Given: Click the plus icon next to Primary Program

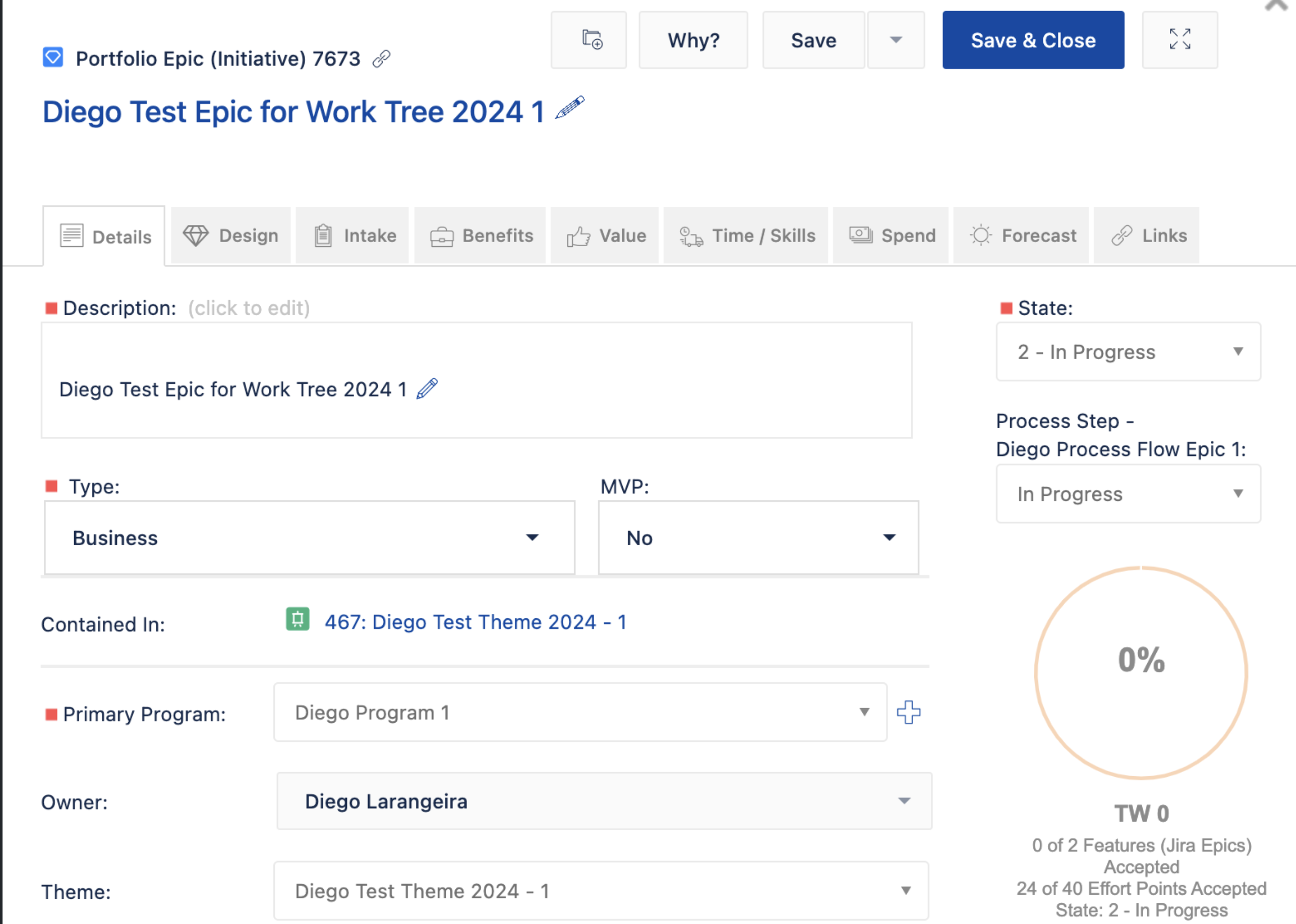Looking at the screenshot, I should (908, 712).
